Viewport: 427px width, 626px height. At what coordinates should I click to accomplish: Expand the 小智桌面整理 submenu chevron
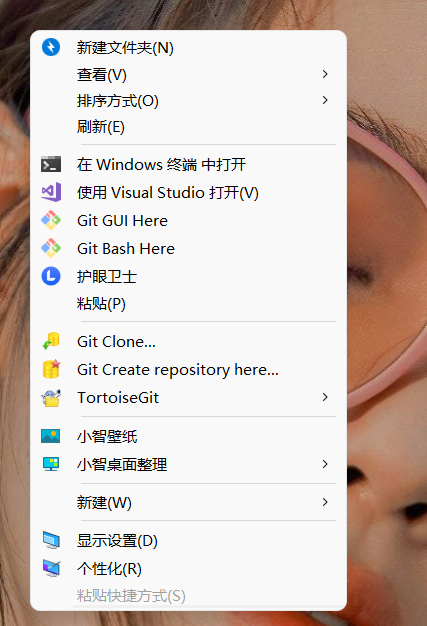(325, 464)
